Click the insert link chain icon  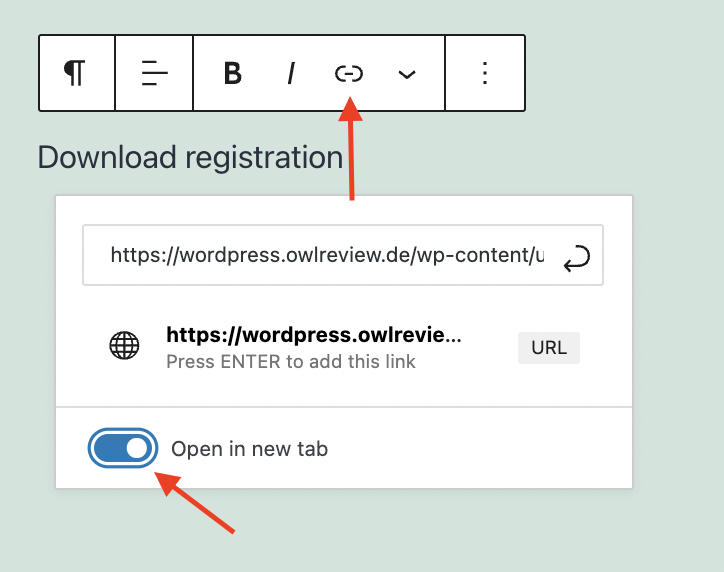(348, 74)
